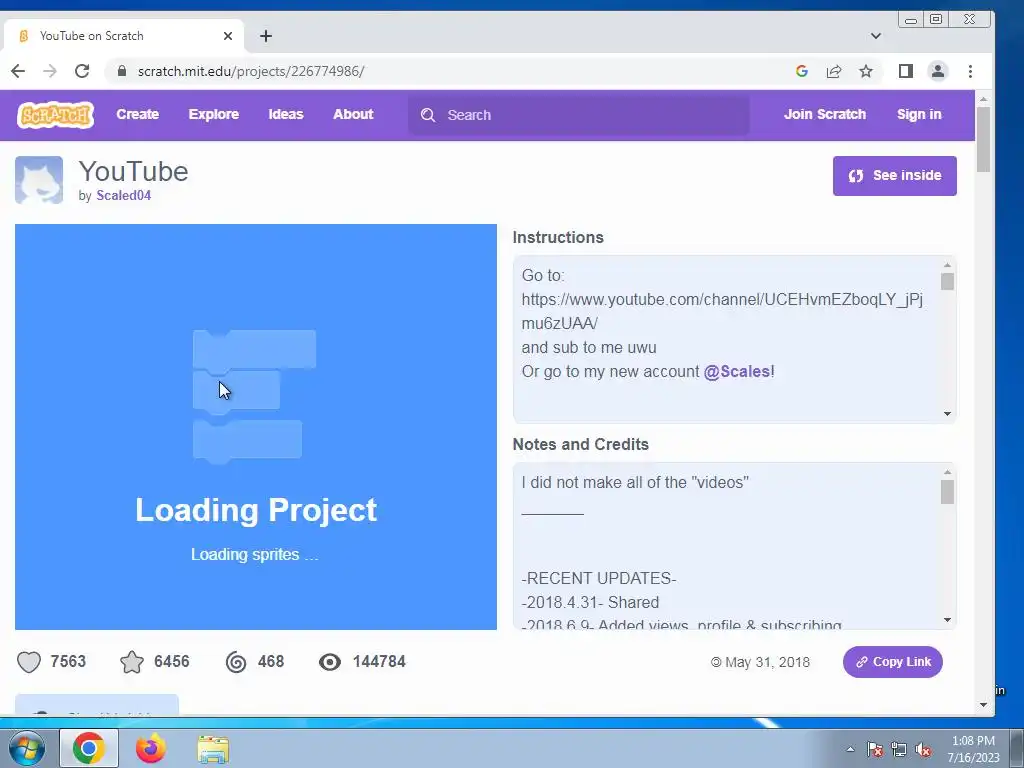Click Notes and Credits scroll-up arrow
This screenshot has width=1024, height=768.
point(947,472)
